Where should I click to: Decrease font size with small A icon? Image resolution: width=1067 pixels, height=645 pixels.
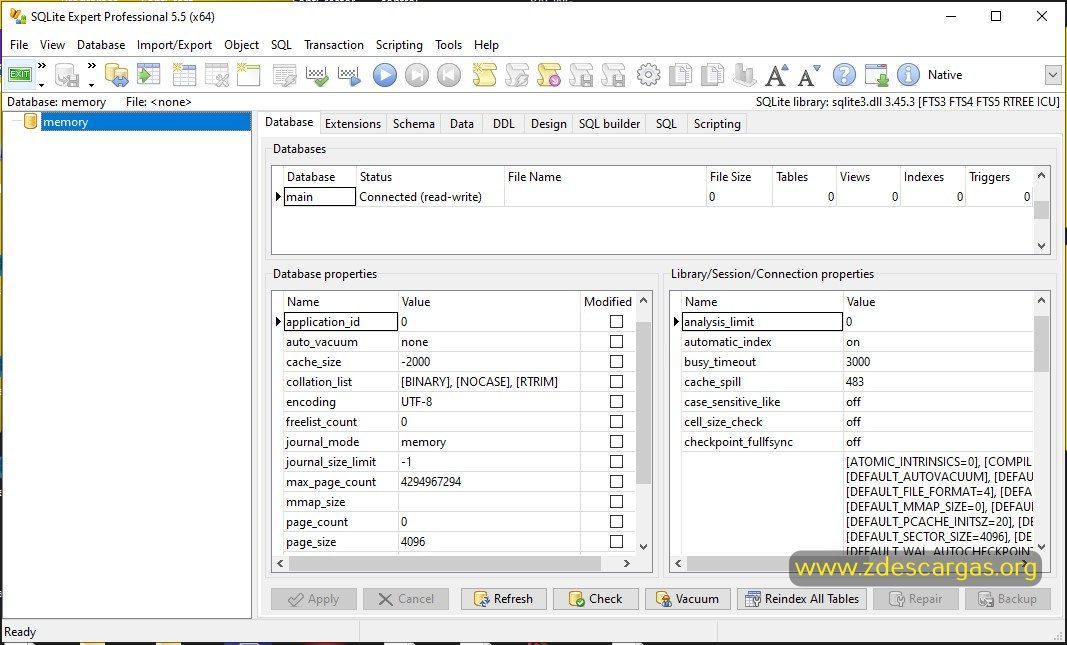[x=808, y=75]
